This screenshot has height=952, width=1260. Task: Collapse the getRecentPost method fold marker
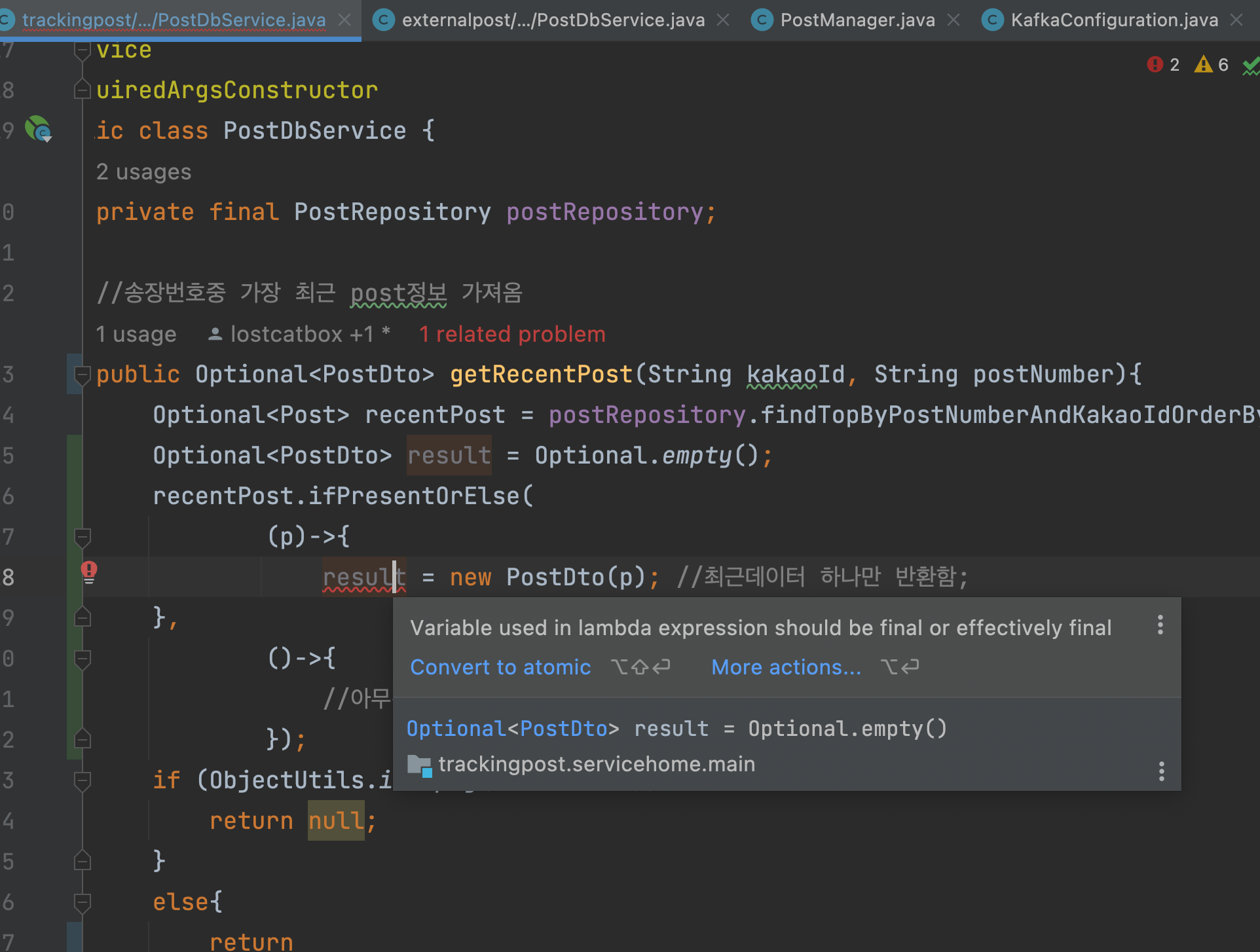pos(83,375)
